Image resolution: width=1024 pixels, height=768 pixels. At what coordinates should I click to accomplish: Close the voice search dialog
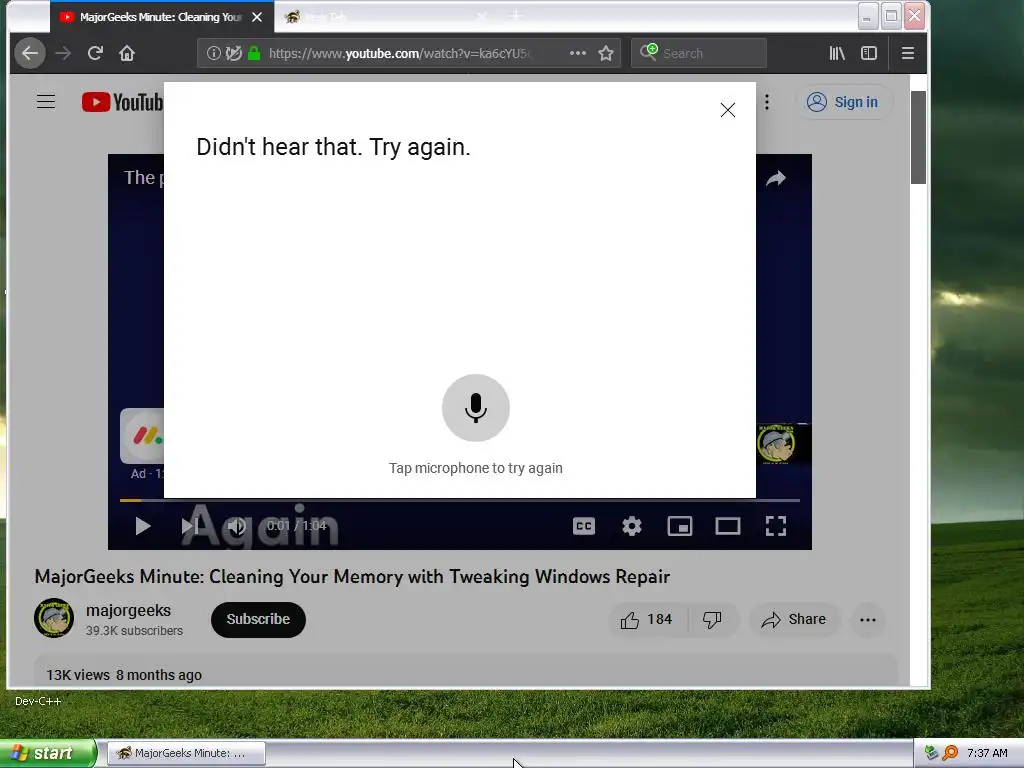728,110
